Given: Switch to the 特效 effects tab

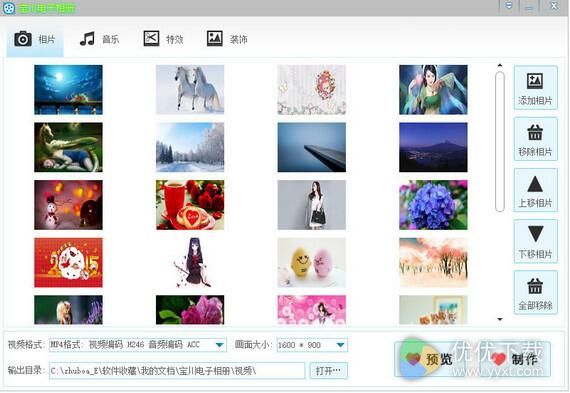Looking at the screenshot, I should pos(164,39).
